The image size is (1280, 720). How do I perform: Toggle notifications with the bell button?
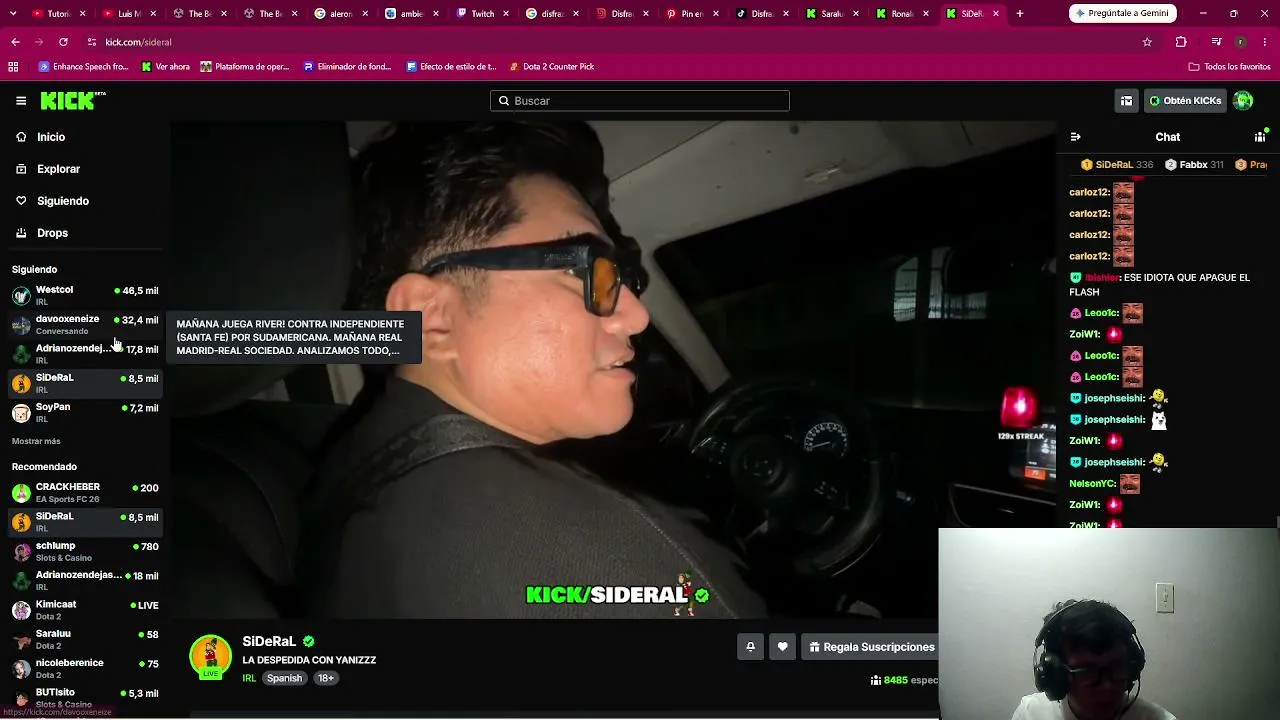pos(750,647)
